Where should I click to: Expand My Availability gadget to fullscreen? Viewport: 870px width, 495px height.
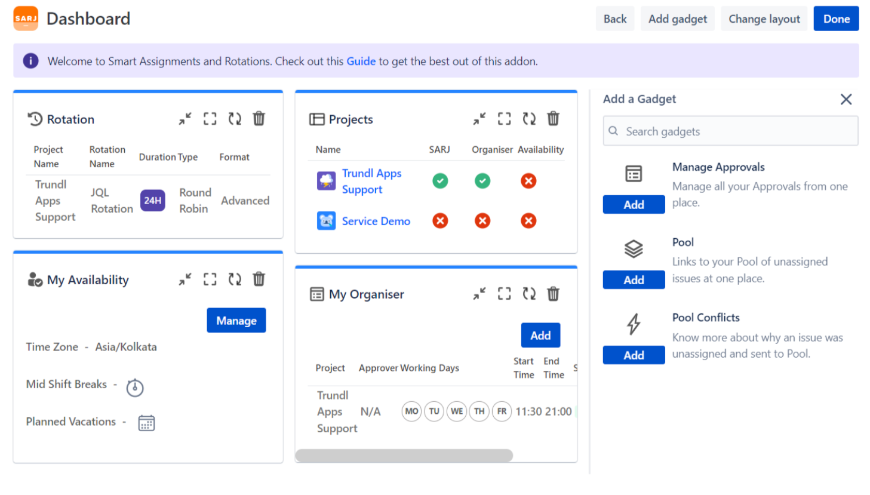tap(210, 279)
